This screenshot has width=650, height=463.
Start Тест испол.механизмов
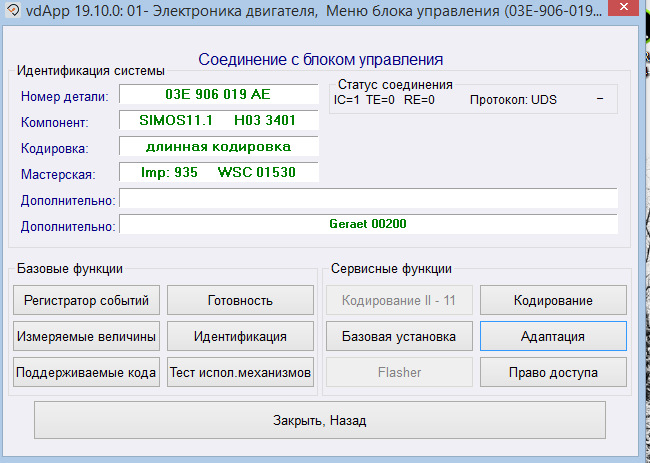coord(240,372)
